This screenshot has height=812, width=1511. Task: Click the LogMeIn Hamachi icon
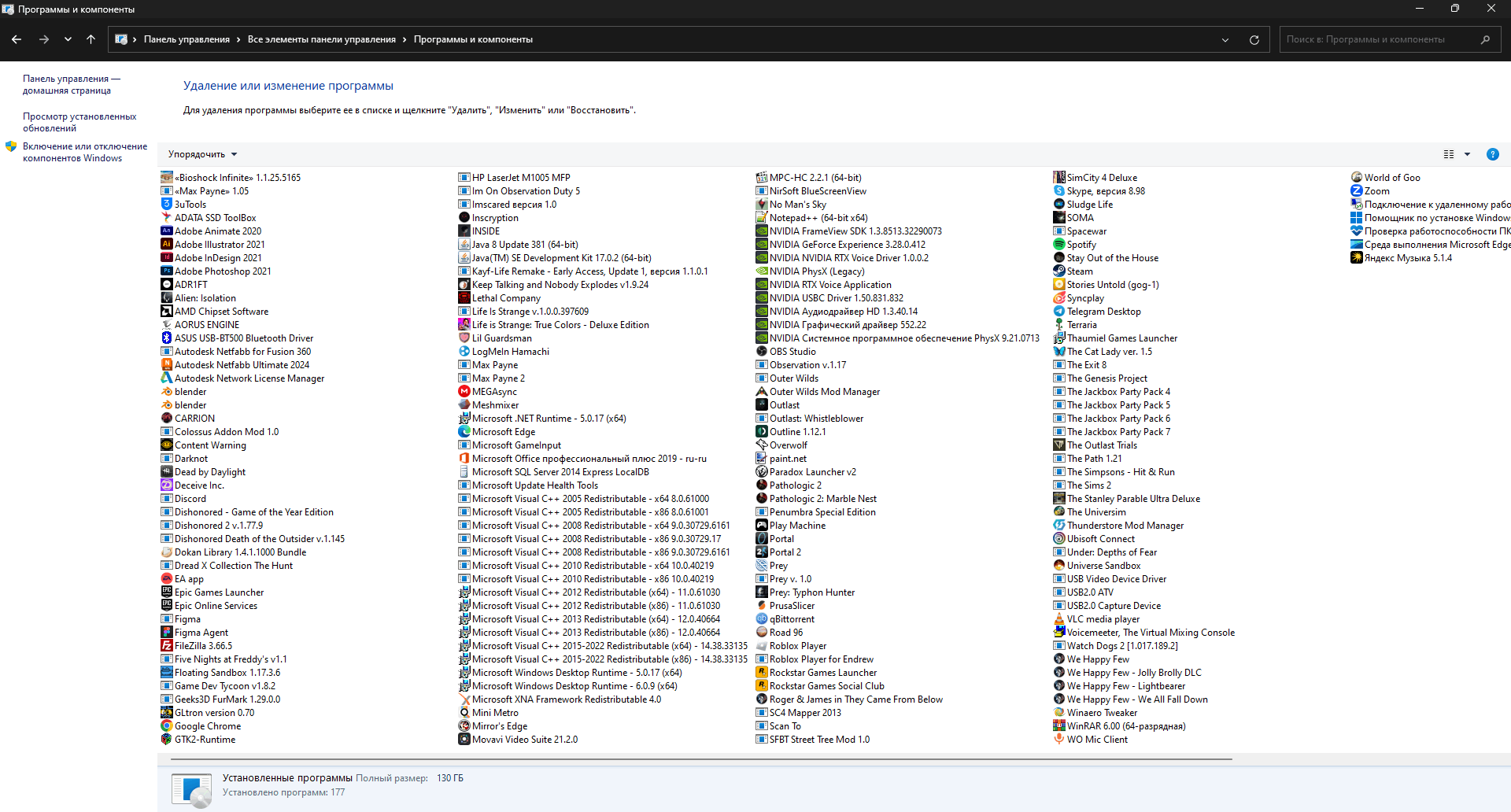[x=464, y=352]
